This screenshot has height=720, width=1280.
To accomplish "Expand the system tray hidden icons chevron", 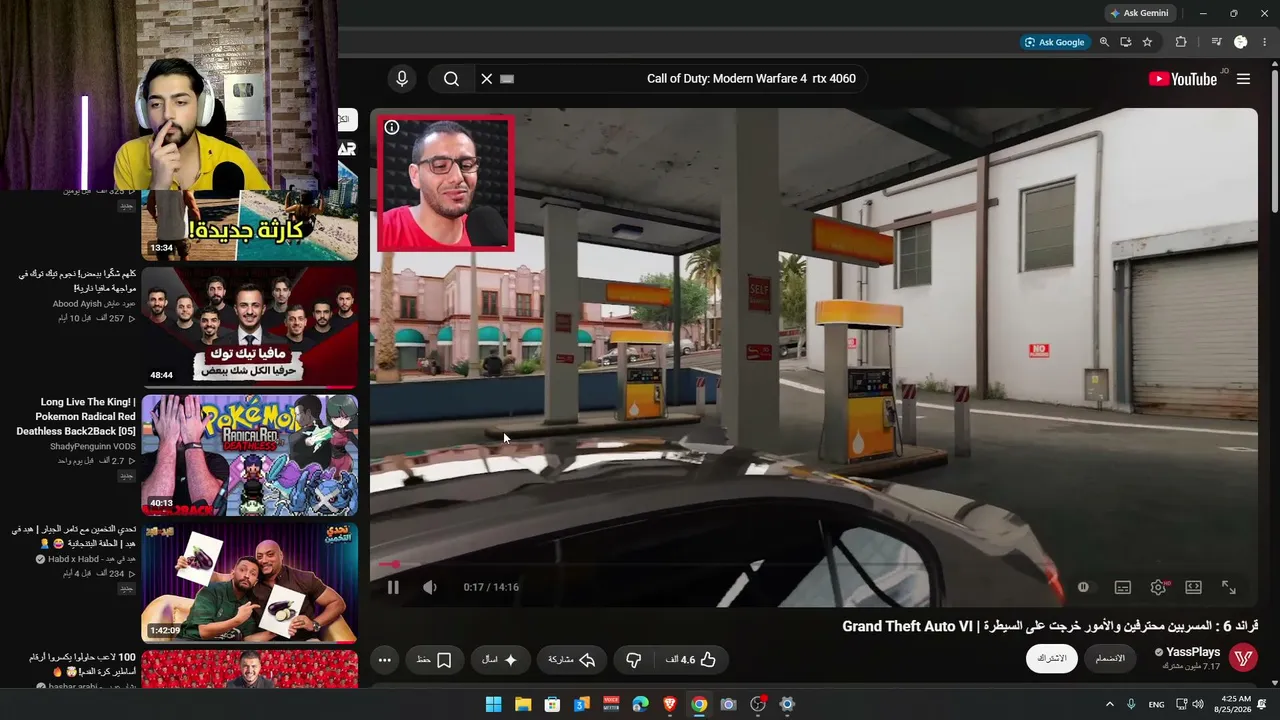I will (1109, 704).
